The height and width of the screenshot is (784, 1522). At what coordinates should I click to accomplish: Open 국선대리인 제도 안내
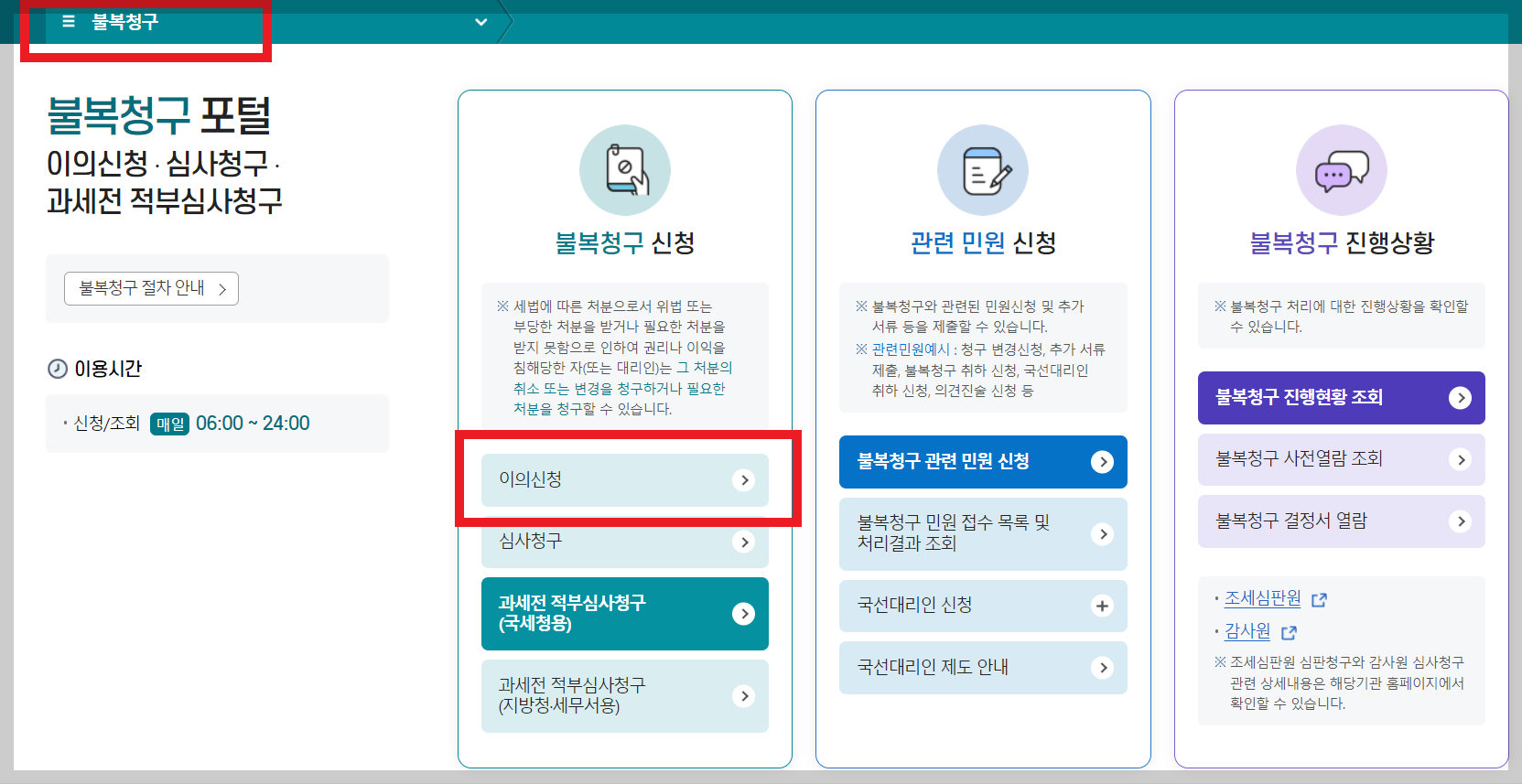coord(983,668)
